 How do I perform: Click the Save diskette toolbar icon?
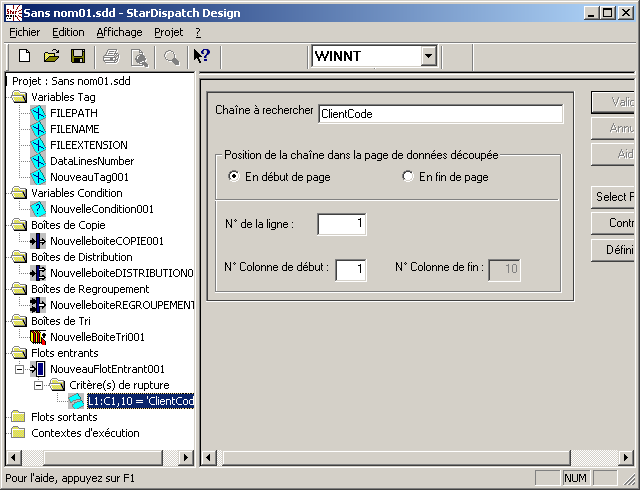(x=77, y=56)
